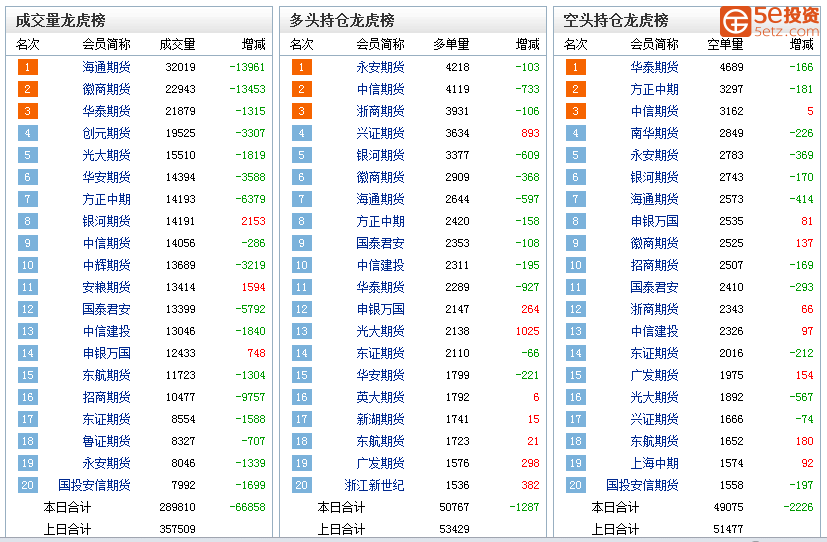Click the 成交量 column header

coord(177,44)
